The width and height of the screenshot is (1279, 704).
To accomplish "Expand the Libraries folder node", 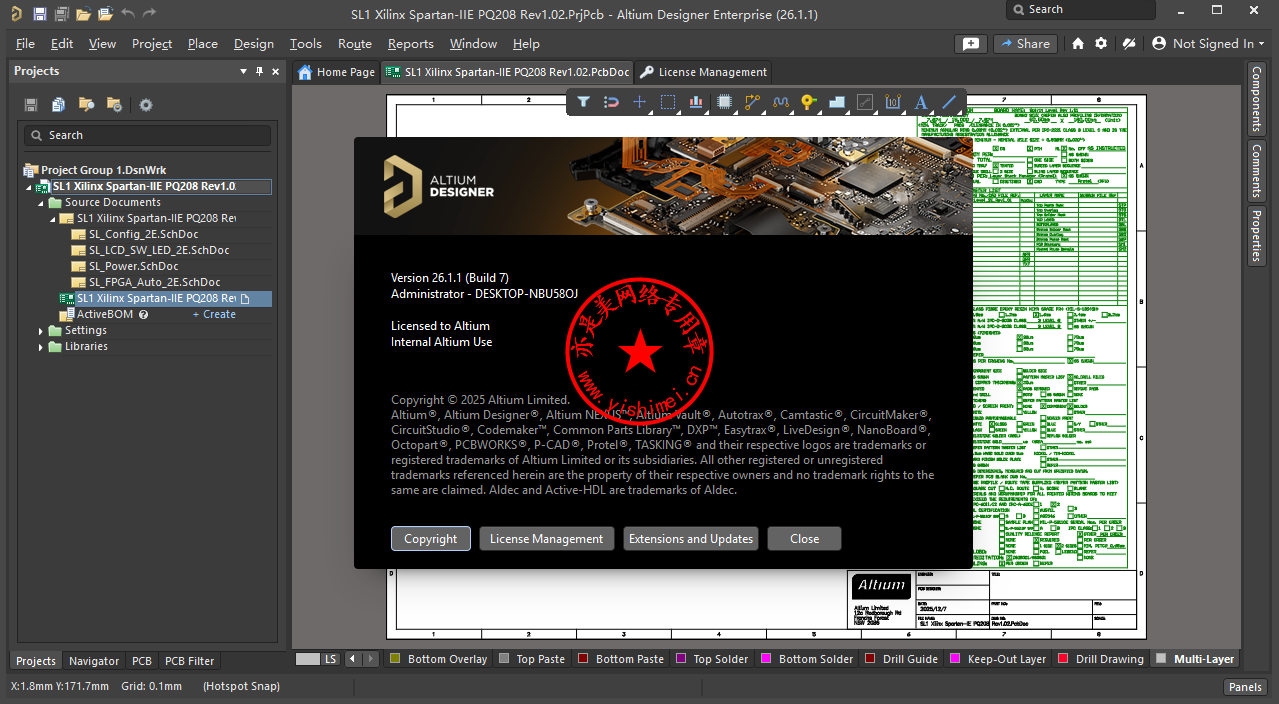I will click(x=41, y=347).
